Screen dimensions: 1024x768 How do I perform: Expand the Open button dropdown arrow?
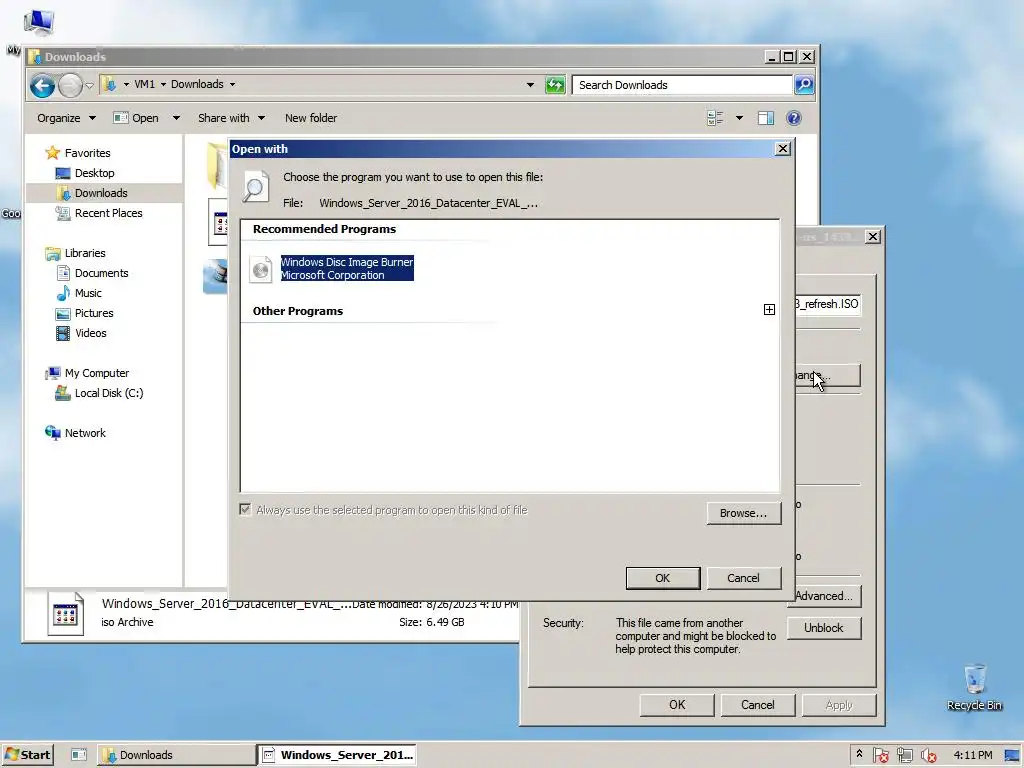pyautogui.click(x=176, y=118)
